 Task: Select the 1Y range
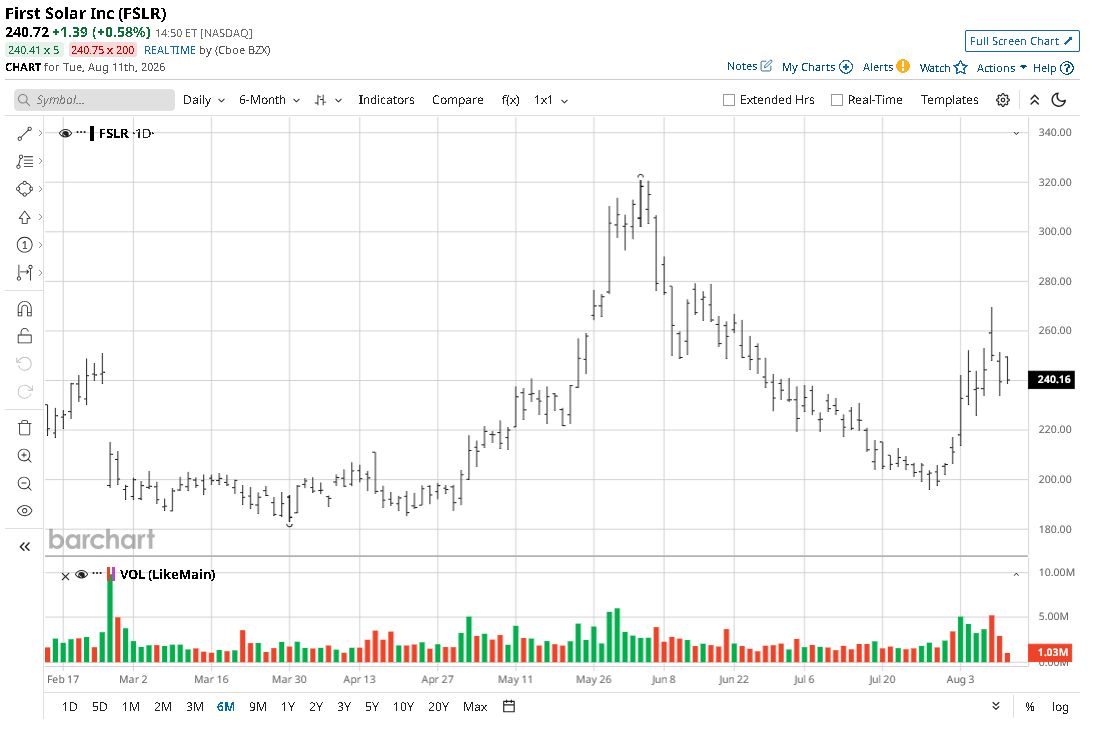click(288, 707)
